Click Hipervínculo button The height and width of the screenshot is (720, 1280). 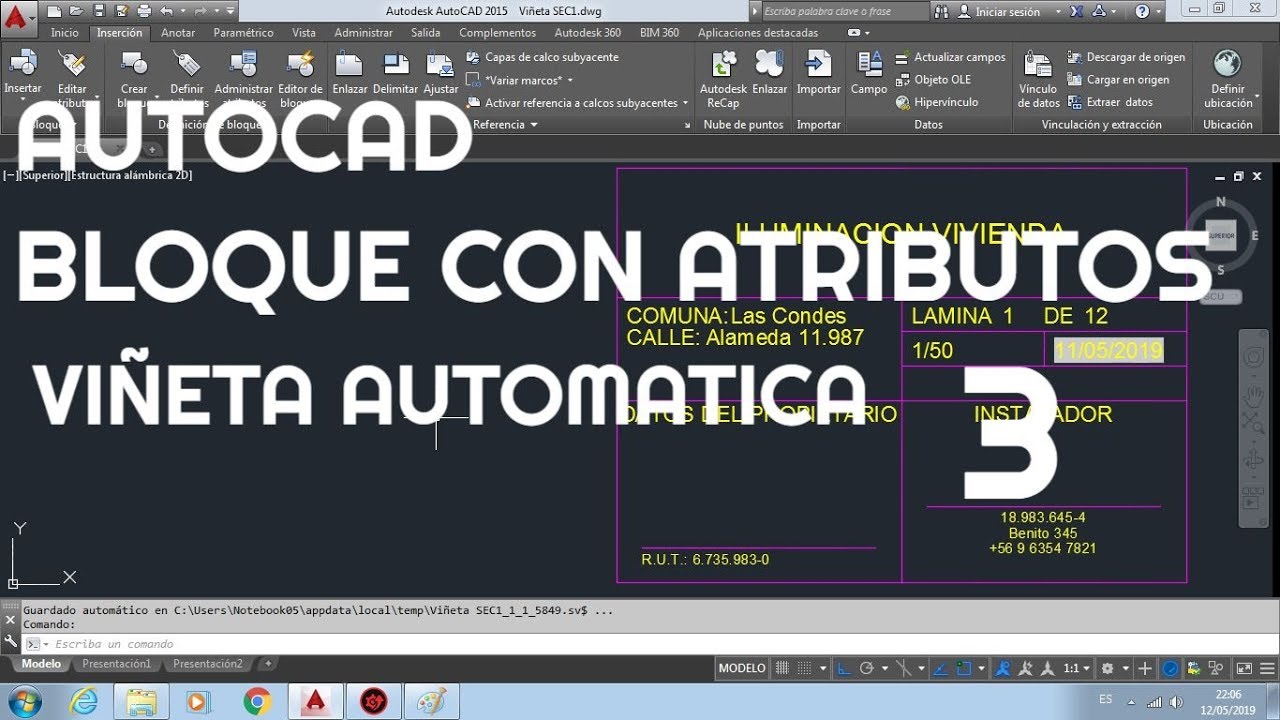pyautogui.click(x=936, y=102)
